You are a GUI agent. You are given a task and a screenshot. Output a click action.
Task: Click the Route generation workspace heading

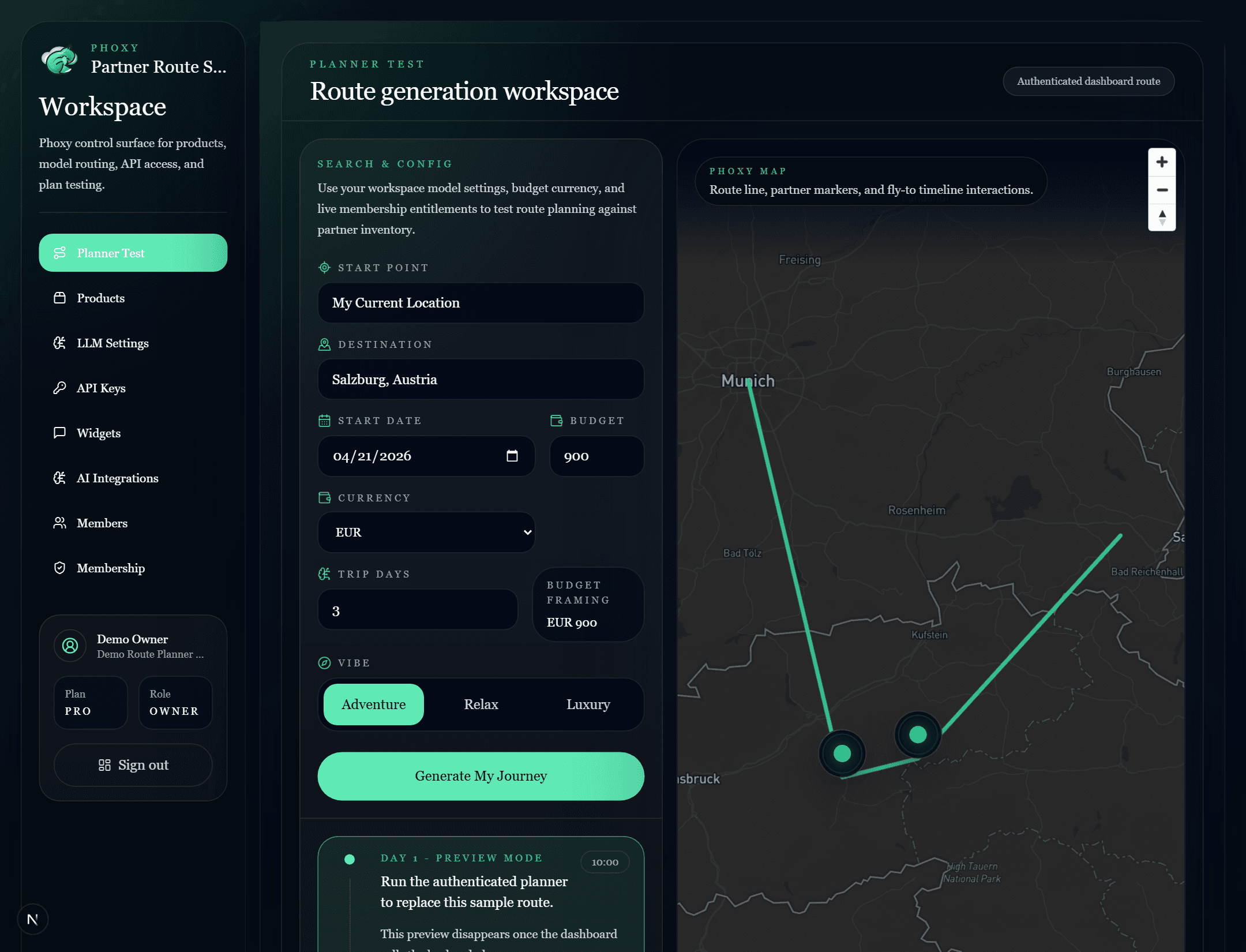(464, 91)
